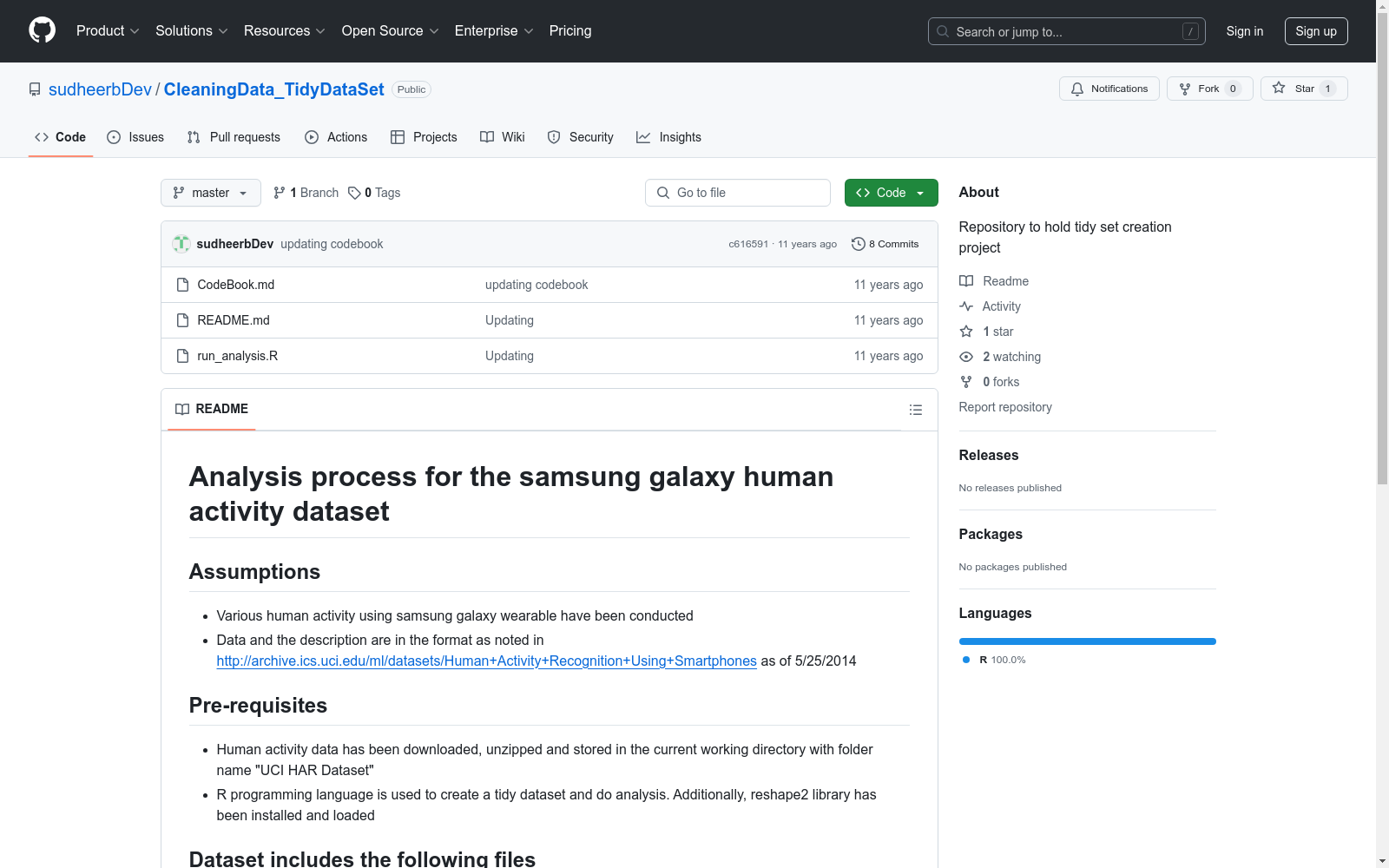Click the Go to file input
This screenshot has width=1389, height=868.
[x=738, y=193]
